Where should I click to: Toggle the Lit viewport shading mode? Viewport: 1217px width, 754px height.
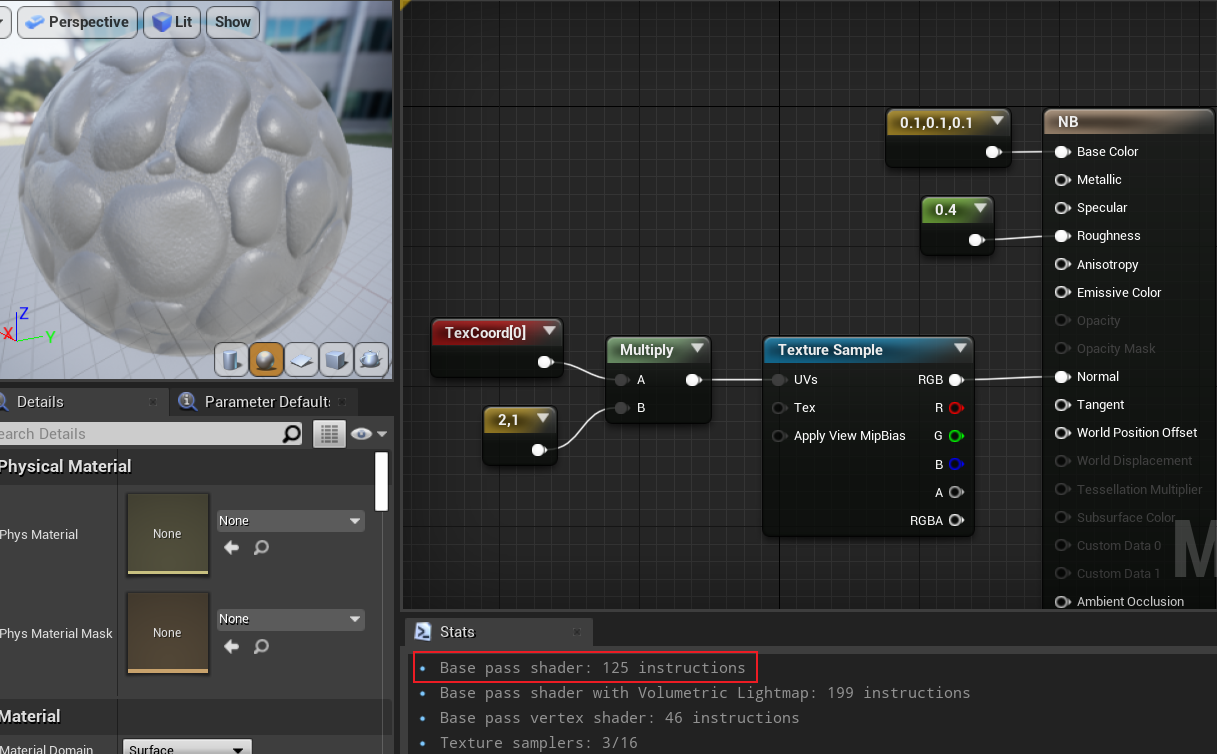(171, 21)
